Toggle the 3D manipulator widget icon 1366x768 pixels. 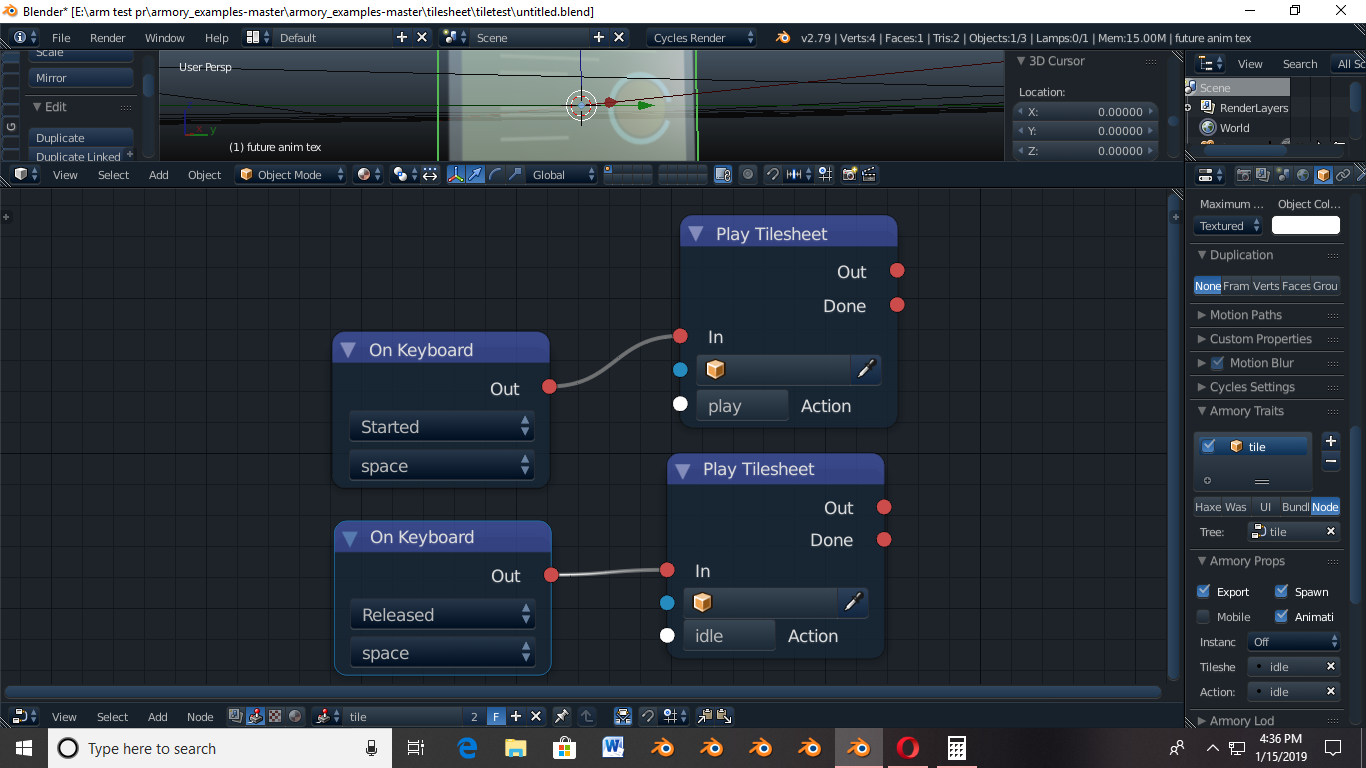(456, 174)
